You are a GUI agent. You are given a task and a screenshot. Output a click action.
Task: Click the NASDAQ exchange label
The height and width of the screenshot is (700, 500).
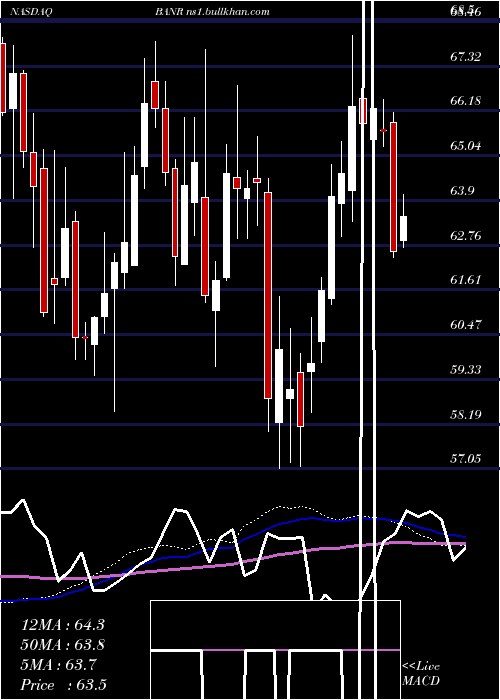[x=32, y=12]
